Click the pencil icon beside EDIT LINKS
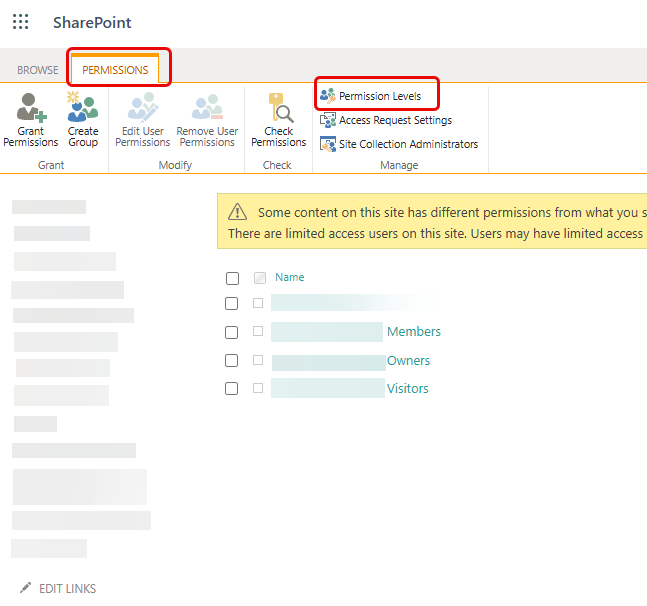This screenshot has height=606, width=647. [x=26, y=587]
